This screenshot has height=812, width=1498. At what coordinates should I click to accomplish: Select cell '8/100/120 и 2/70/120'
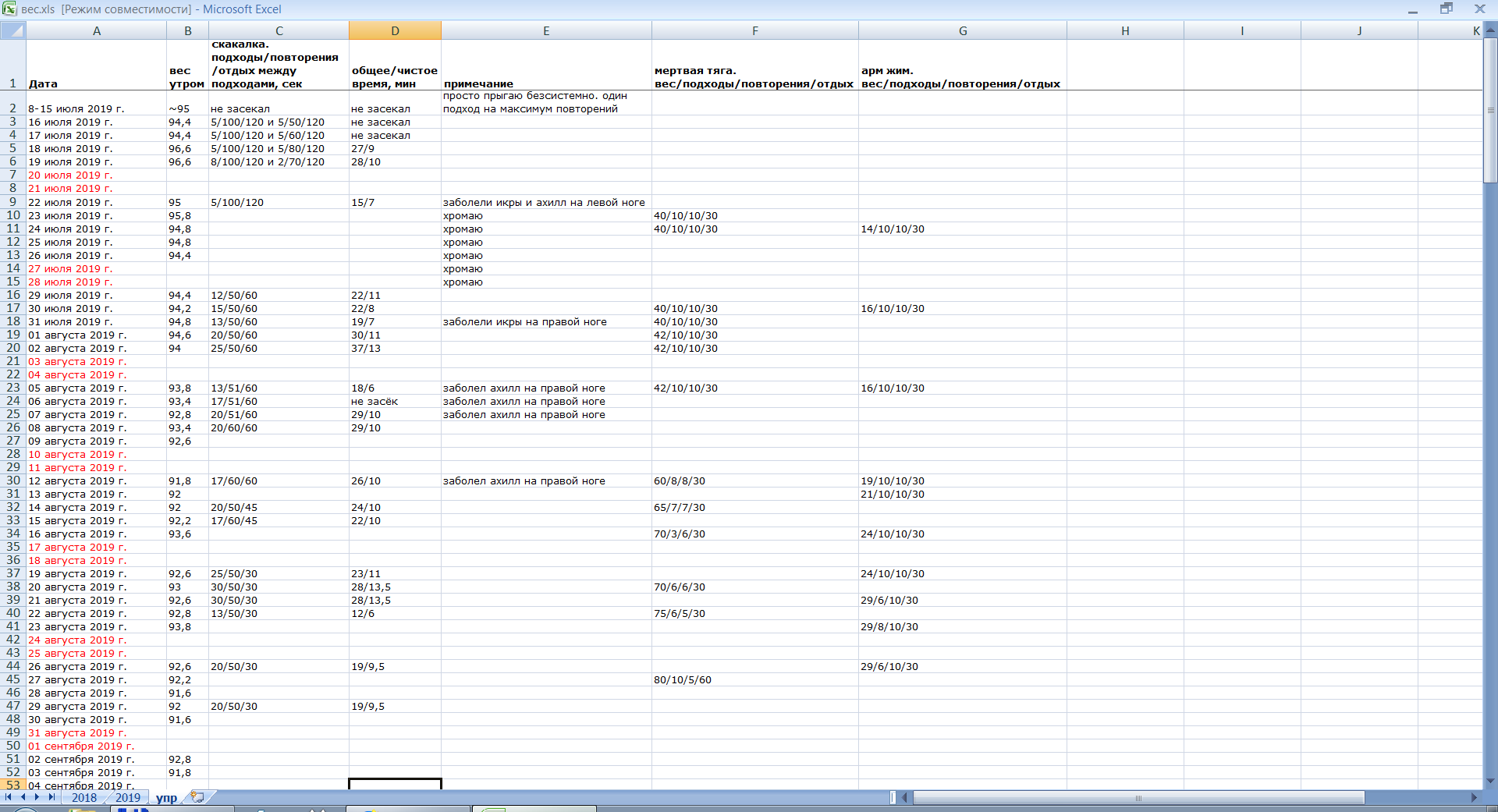point(279,161)
